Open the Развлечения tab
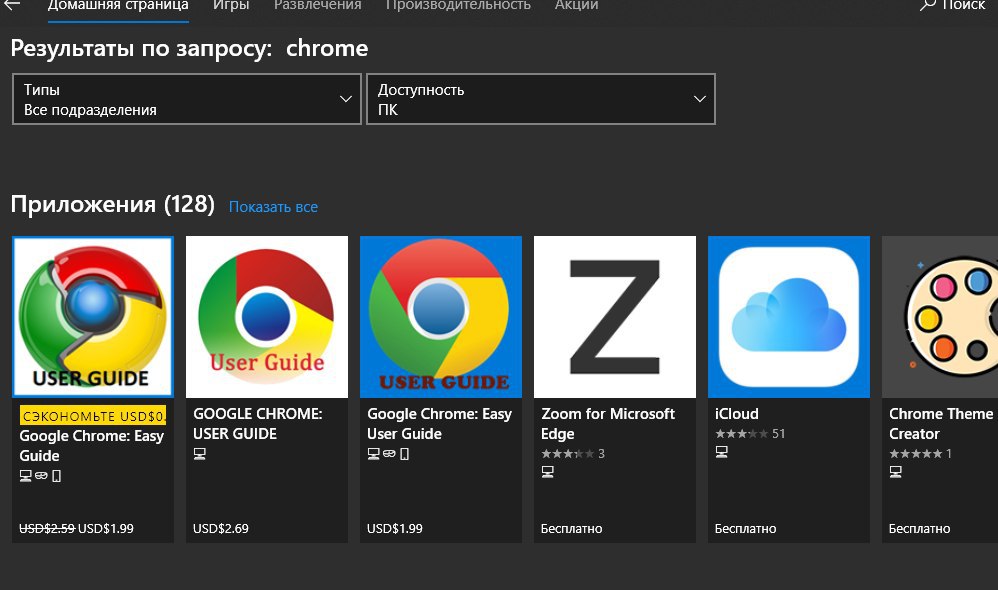The height and width of the screenshot is (590, 998). [x=318, y=5]
